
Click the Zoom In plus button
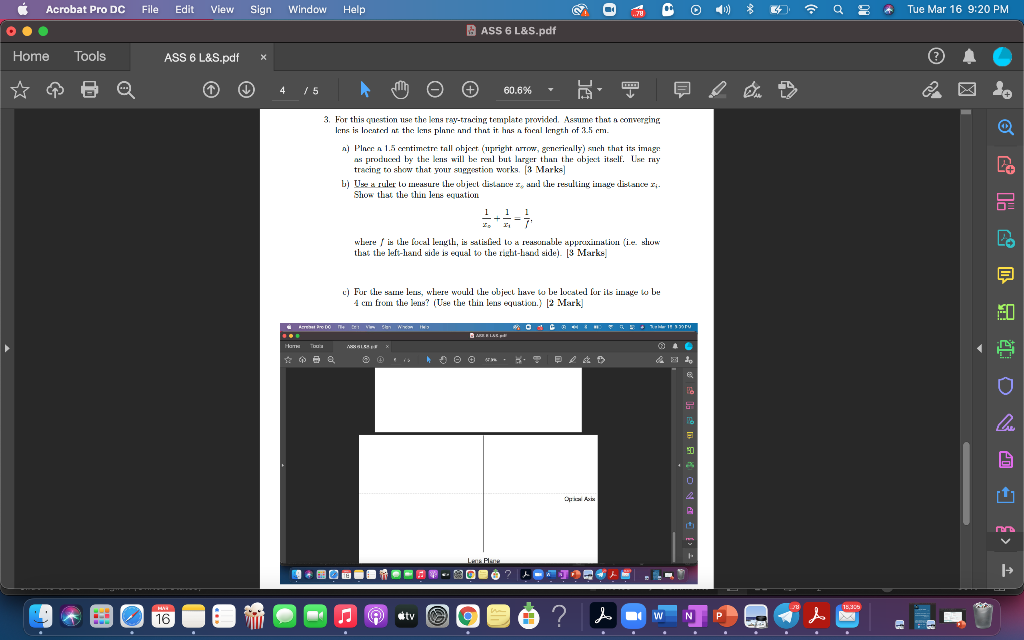[x=469, y=90]
